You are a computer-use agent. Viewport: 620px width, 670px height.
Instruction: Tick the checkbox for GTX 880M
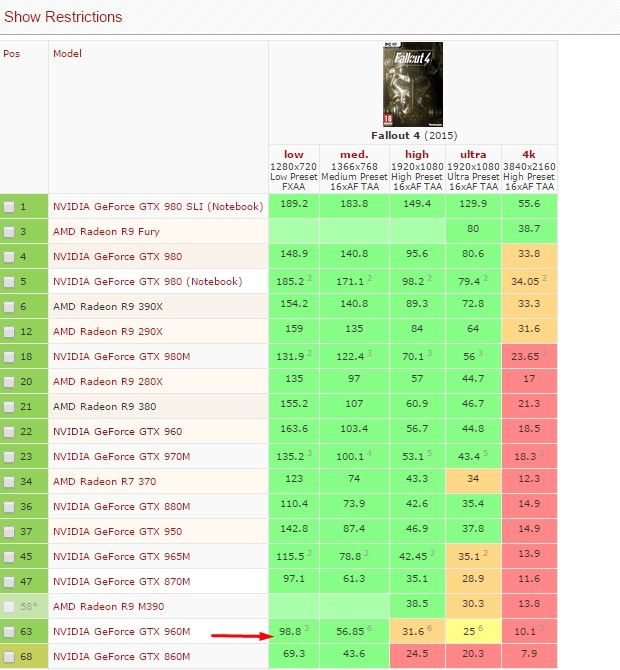point(9,507)
